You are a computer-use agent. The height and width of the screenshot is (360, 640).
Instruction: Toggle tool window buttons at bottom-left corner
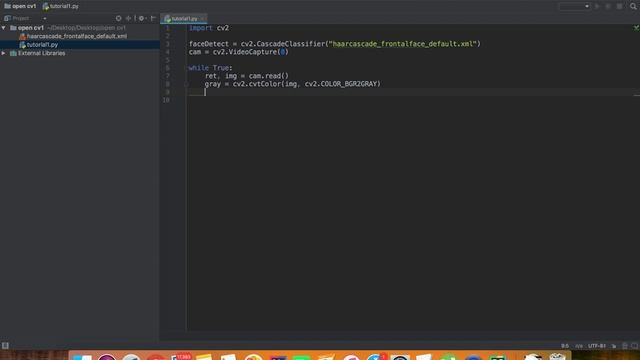tap(5, 346)
